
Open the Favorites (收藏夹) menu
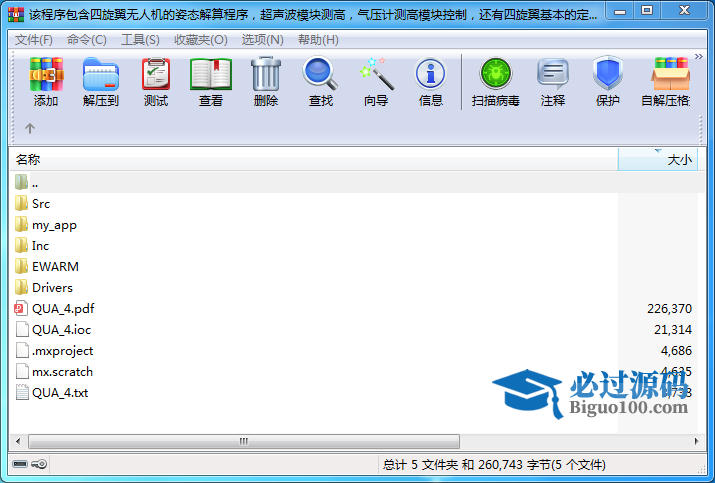(201, 40)
